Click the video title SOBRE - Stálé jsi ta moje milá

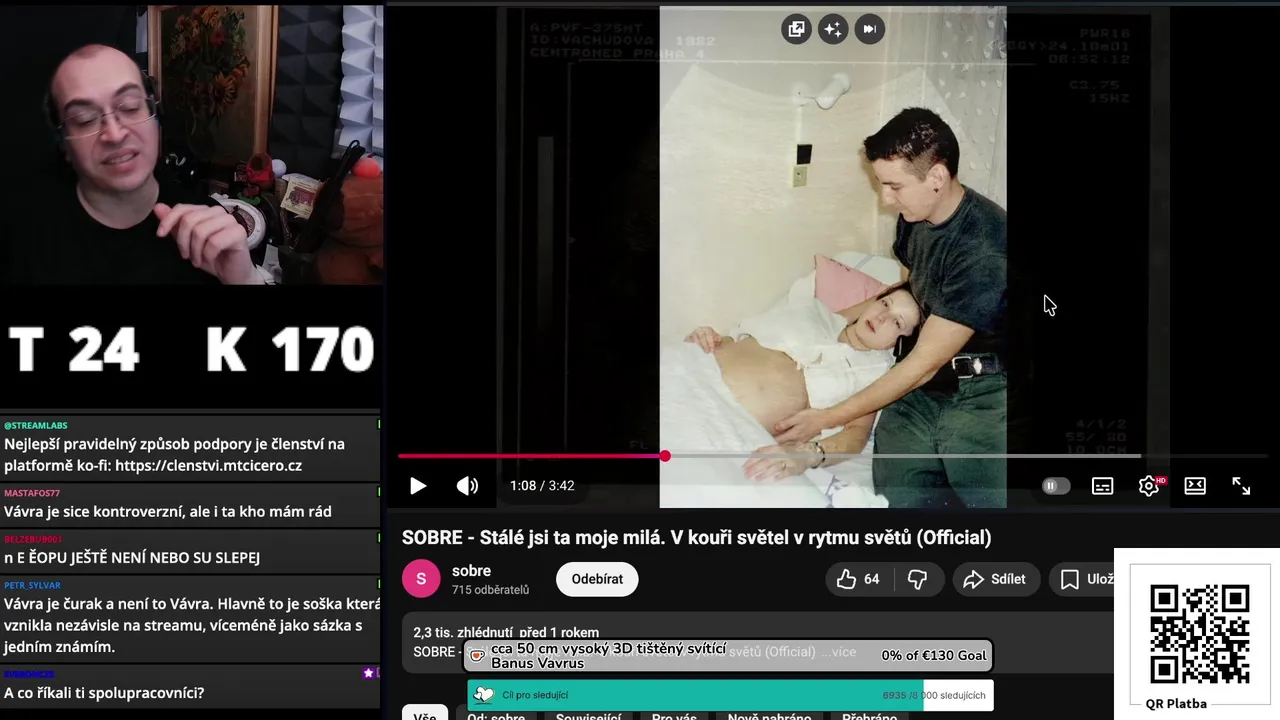[696, 538]
